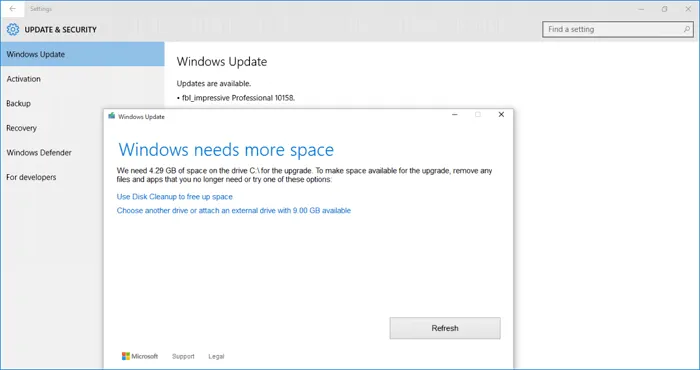
Task: Minimize the Settings window
Action: pyautogui.click(x=641, y=9)
